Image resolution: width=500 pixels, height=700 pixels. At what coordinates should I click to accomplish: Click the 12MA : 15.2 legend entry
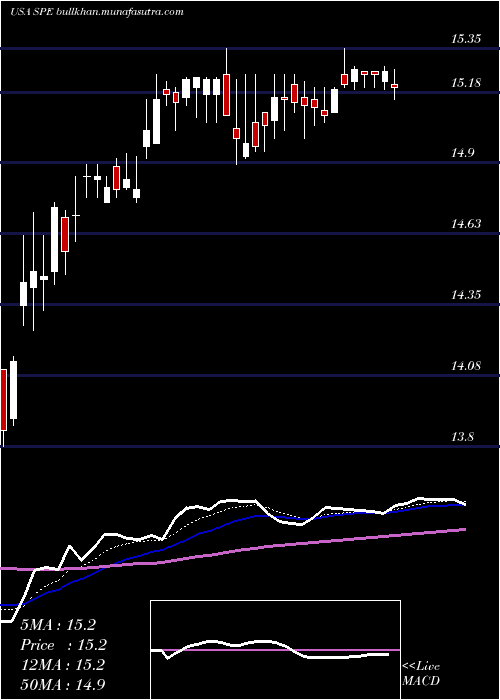coord(62,665)
